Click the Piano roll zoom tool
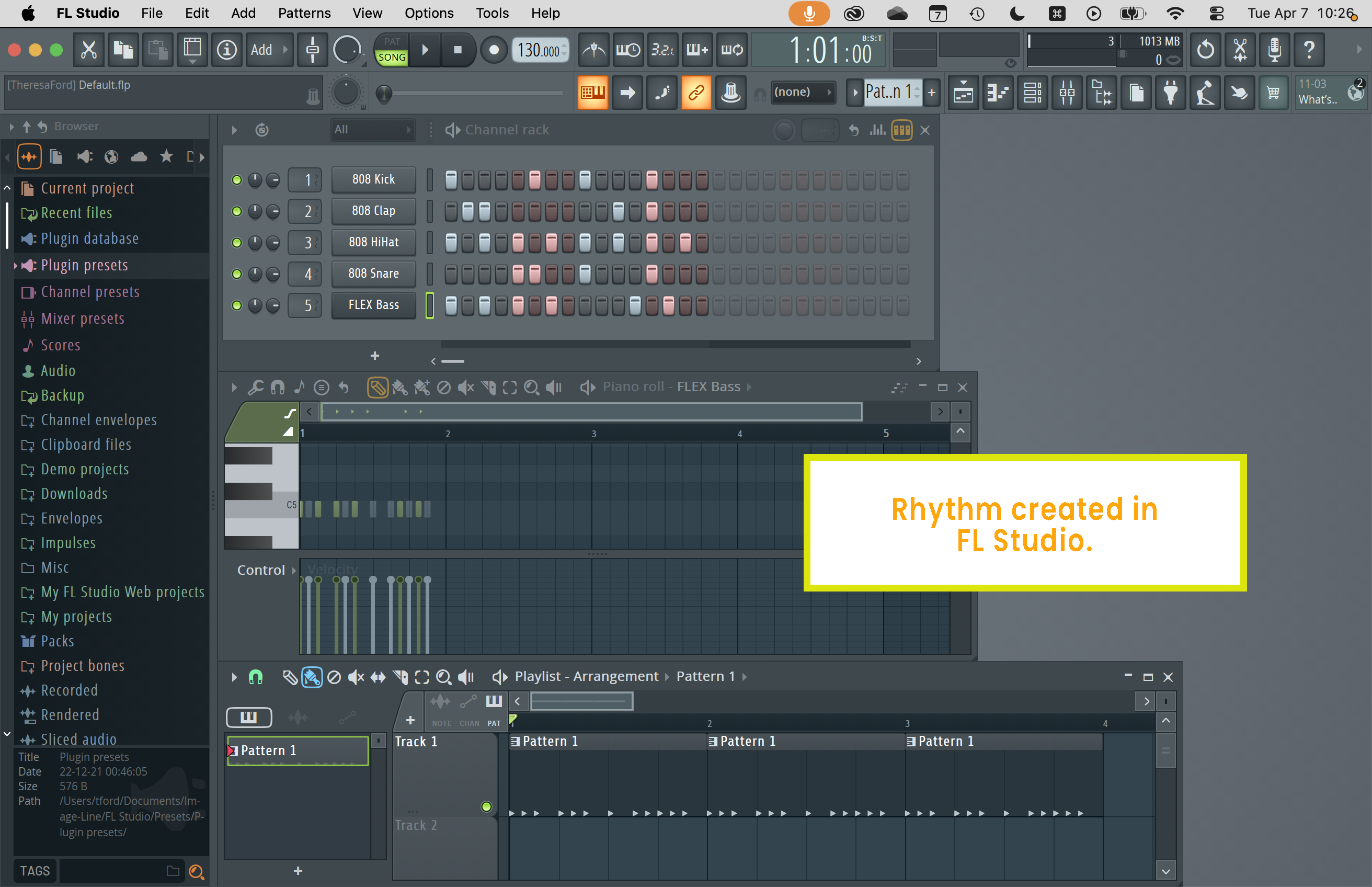Viewport: 1372px width, 887px height. tap(531, 388)
